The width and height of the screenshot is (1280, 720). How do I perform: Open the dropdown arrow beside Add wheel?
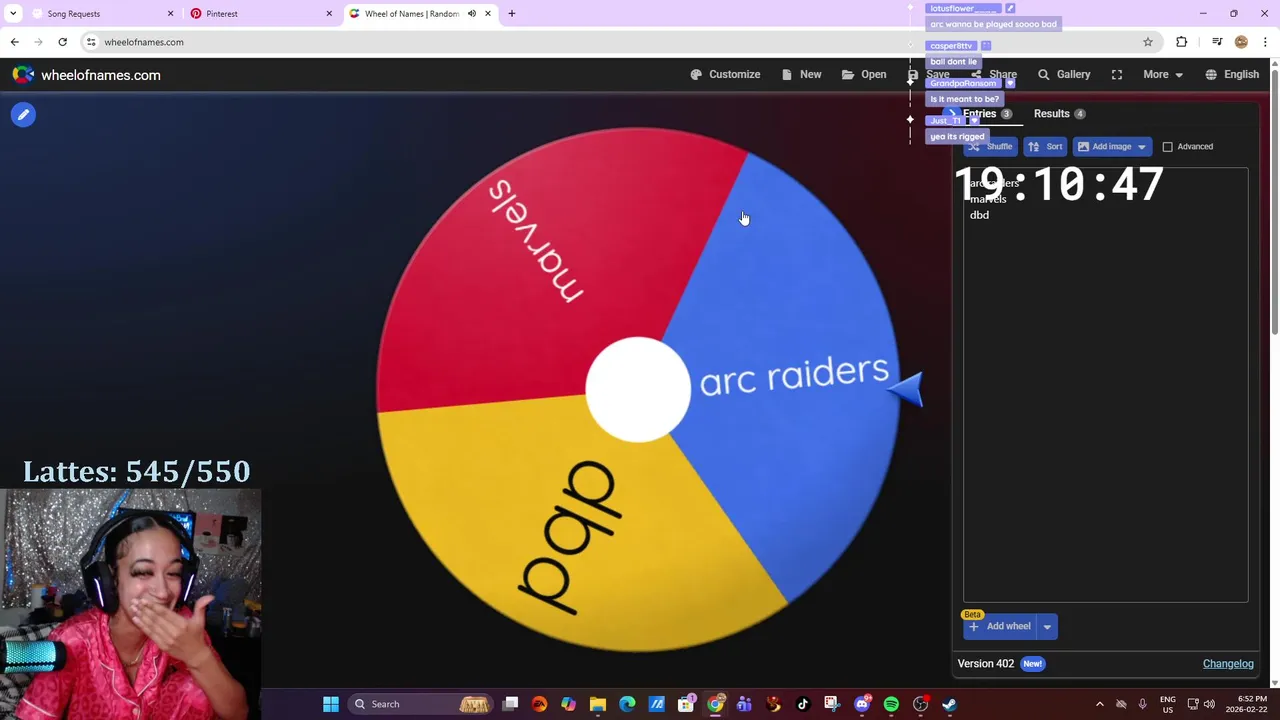point(1047,627)
